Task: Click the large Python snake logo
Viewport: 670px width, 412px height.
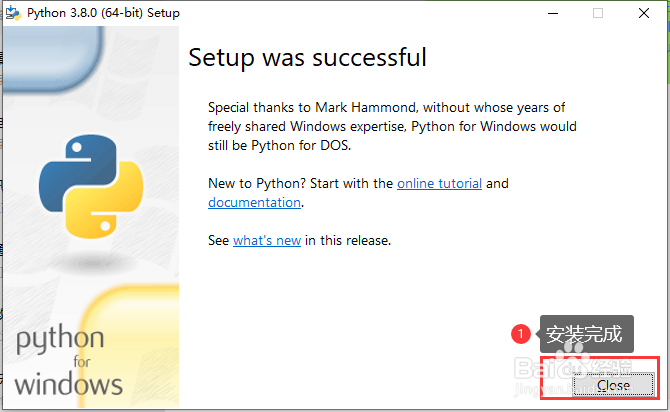Action: (x=91, y=186)
